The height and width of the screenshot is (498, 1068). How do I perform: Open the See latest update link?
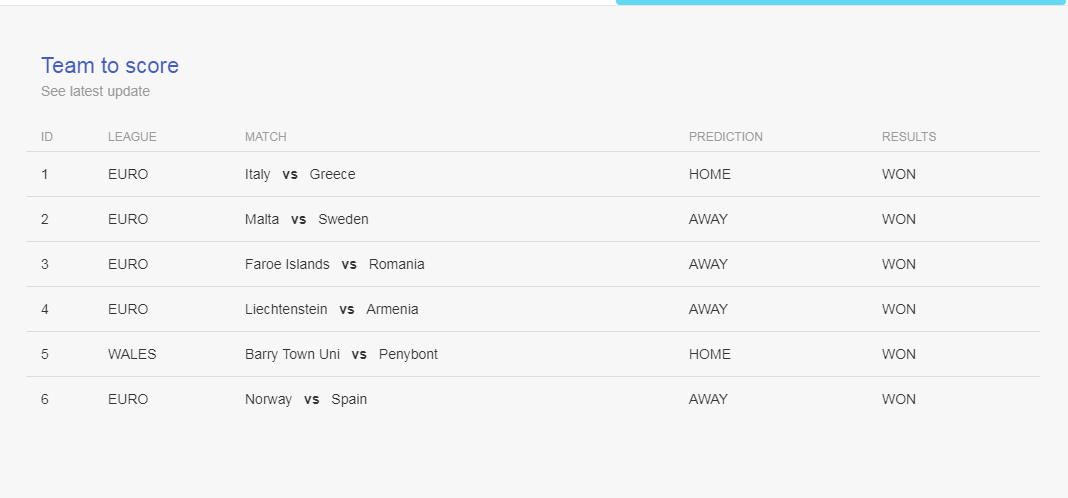tap(95, 91)
